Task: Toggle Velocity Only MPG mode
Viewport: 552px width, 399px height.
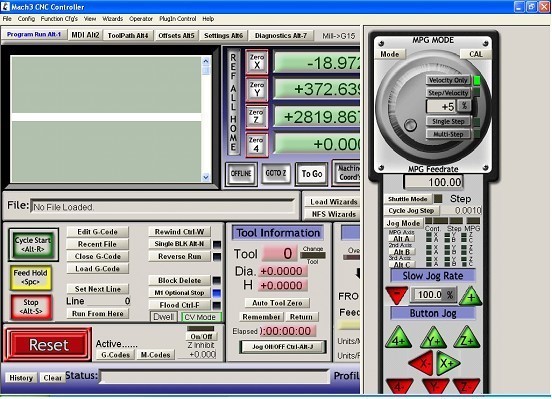Action: tap(448, 80)
